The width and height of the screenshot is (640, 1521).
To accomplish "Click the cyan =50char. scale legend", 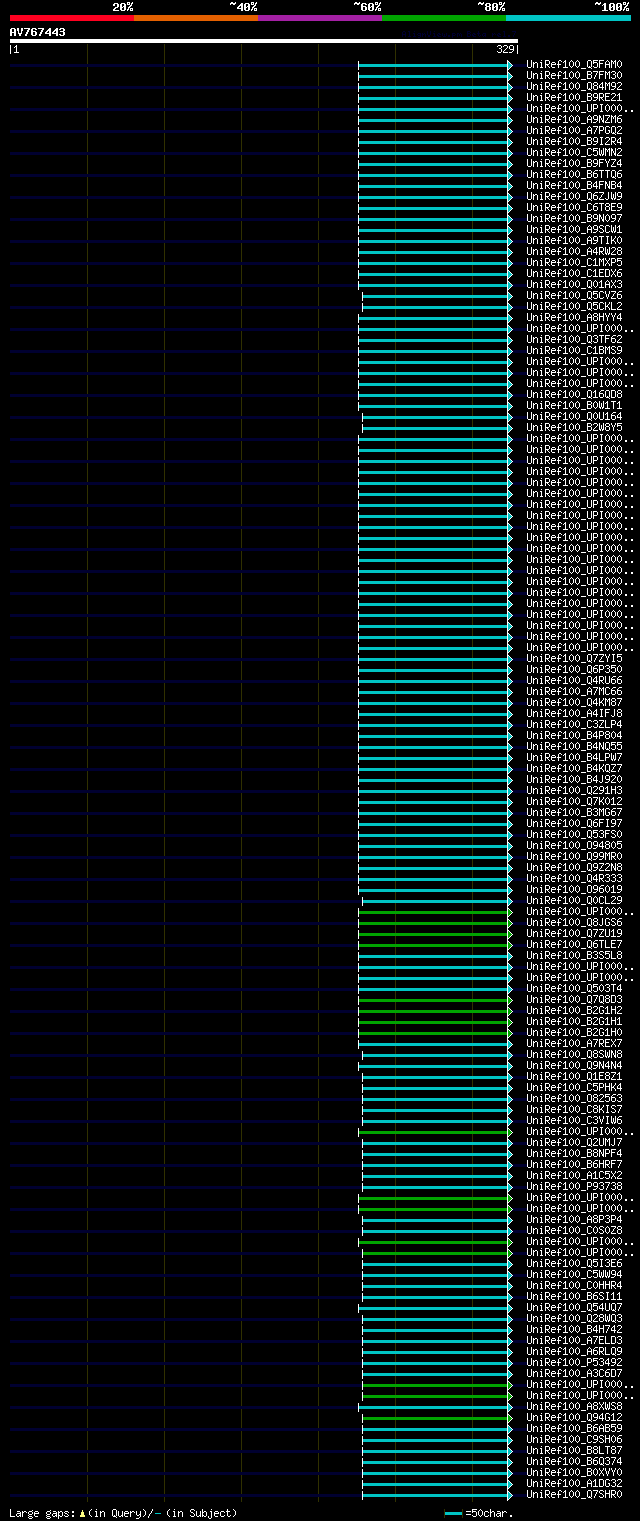I will 479,1513.
